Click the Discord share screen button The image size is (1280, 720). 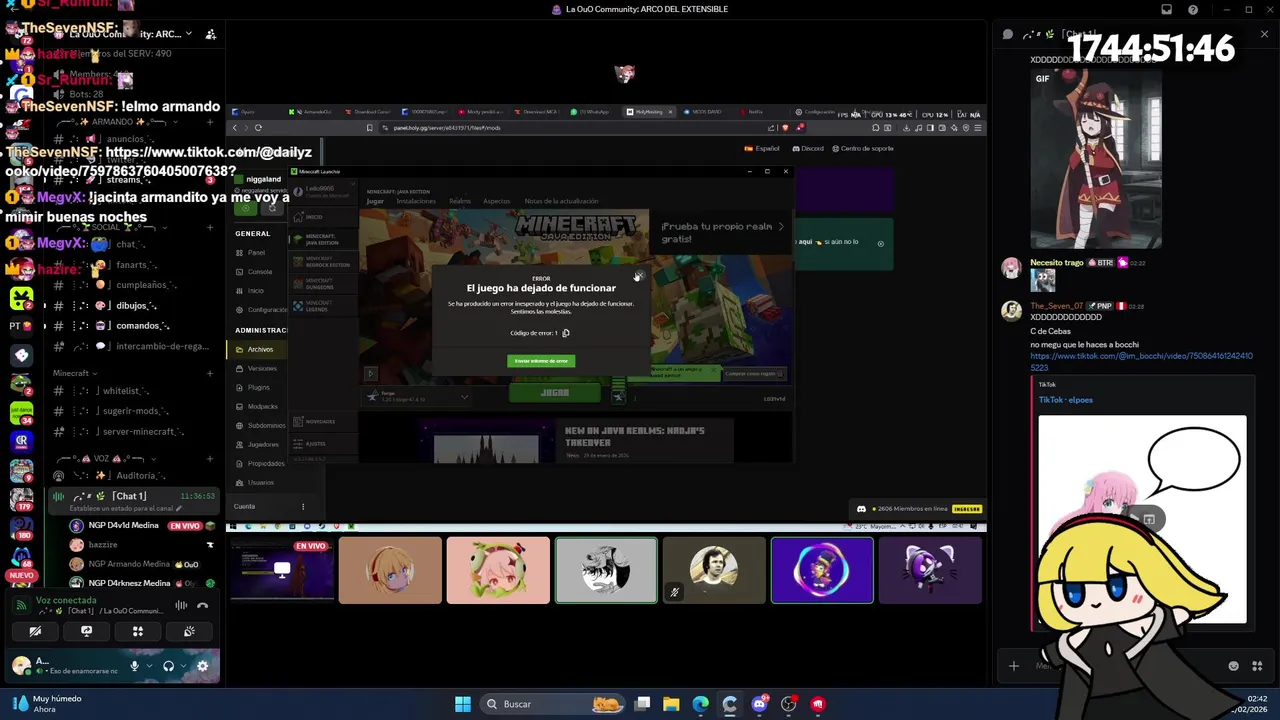pos(87,632)
